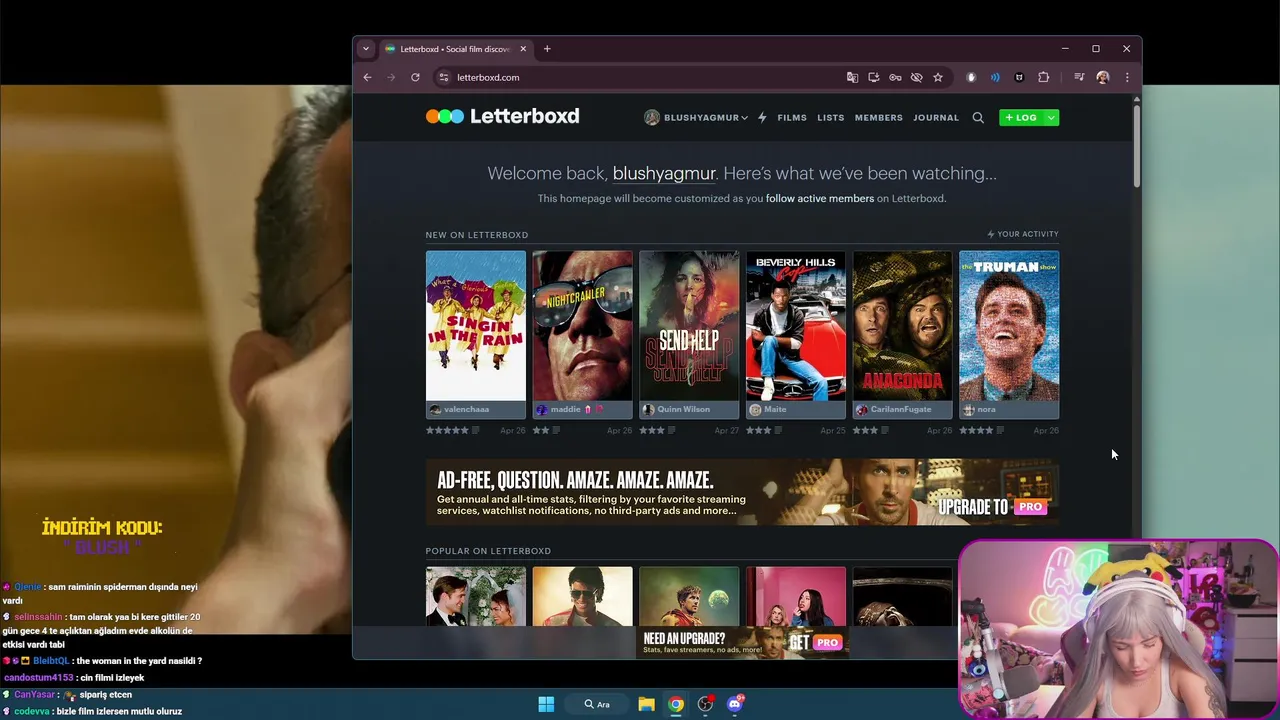
Task: Open the Chrome profile avatar
Action: pos(1103,77)
